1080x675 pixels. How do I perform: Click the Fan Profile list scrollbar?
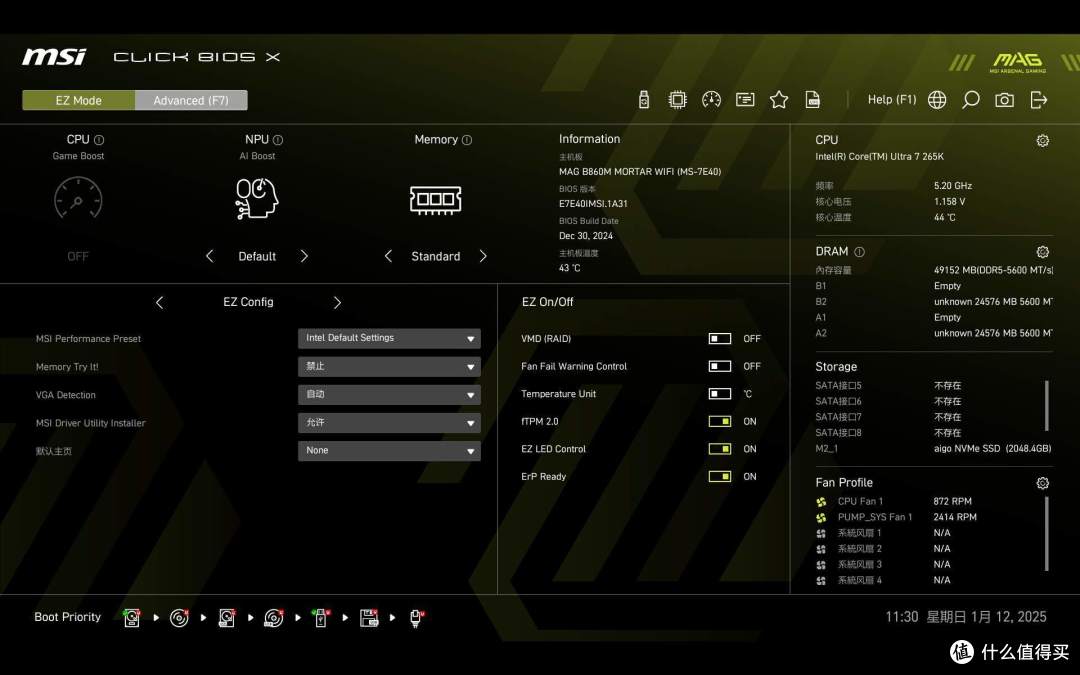[1047, 534]
